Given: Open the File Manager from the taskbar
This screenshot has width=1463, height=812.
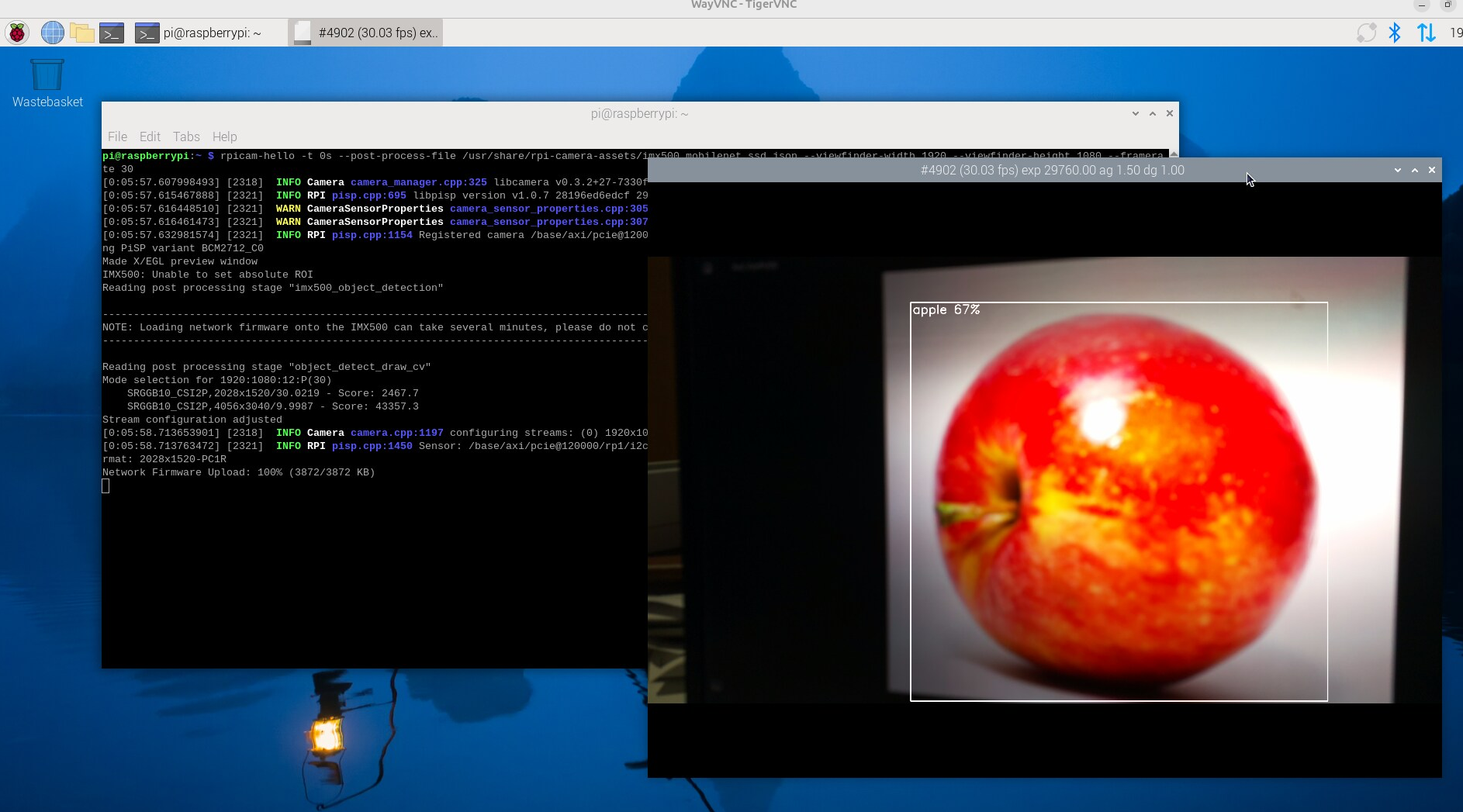Looking at the screenshot, I should (81, 33).
